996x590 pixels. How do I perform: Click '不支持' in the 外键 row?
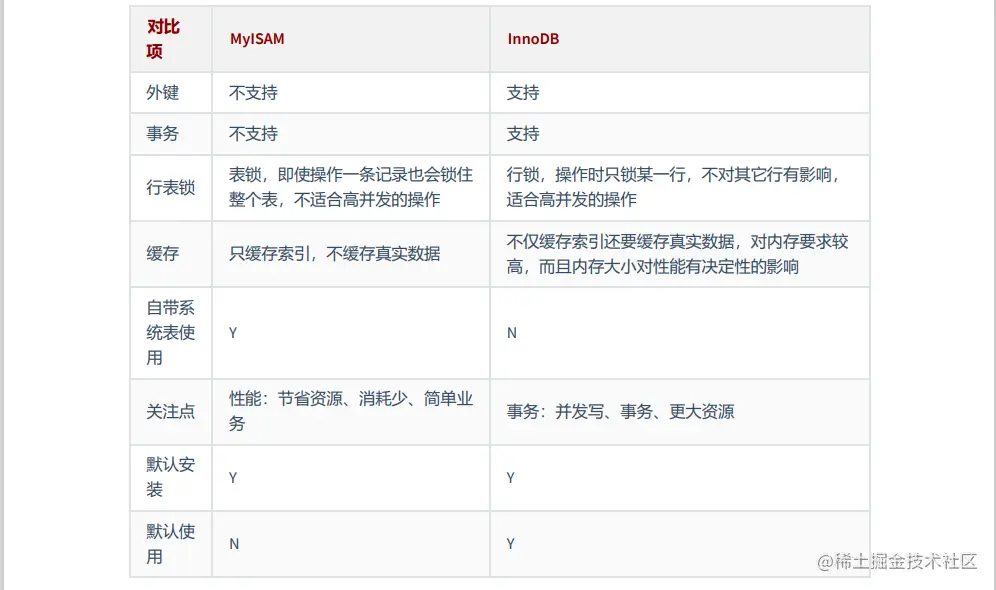(253, 93)
